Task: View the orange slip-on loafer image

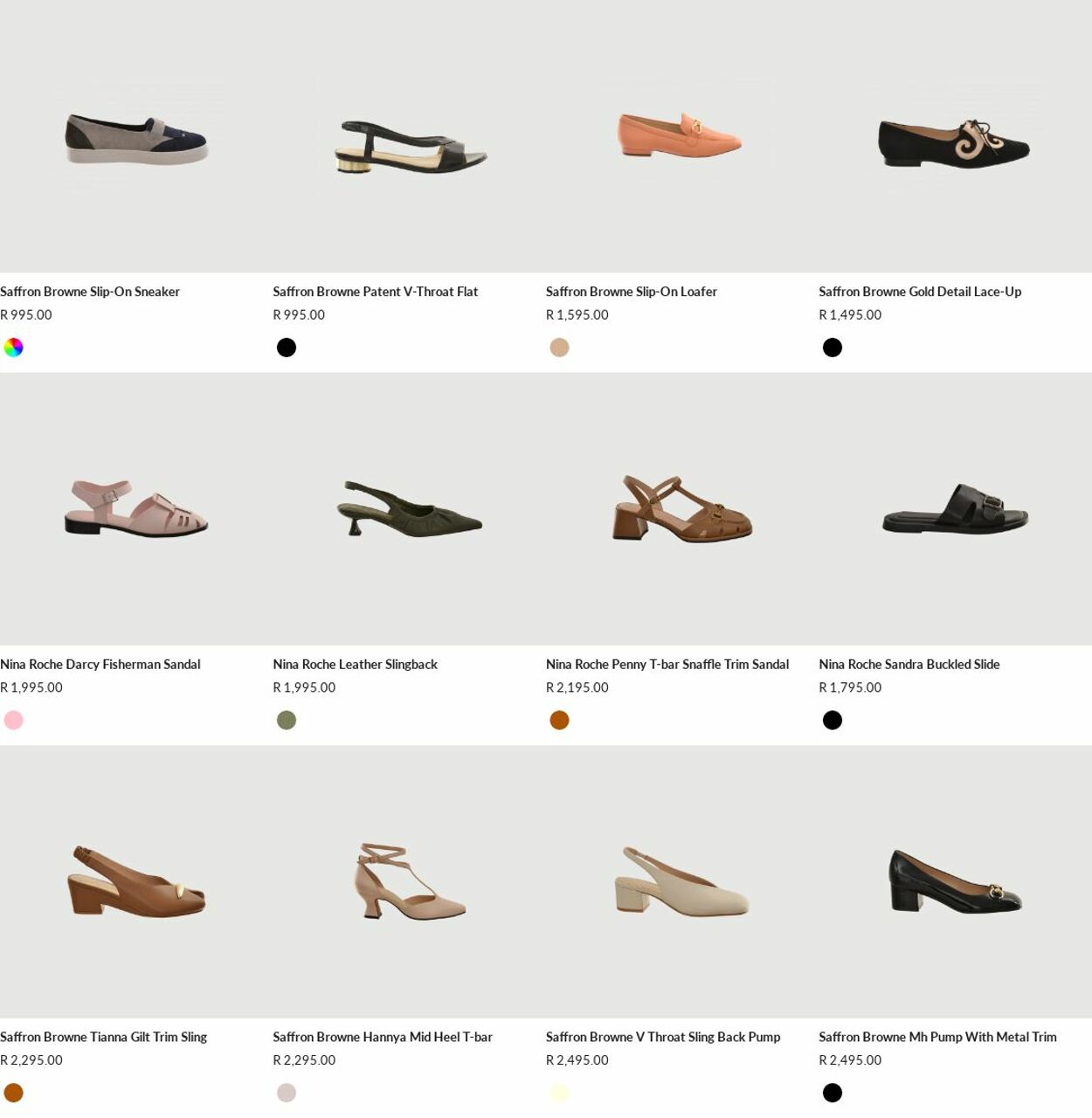Action: (x=682, y=136)
